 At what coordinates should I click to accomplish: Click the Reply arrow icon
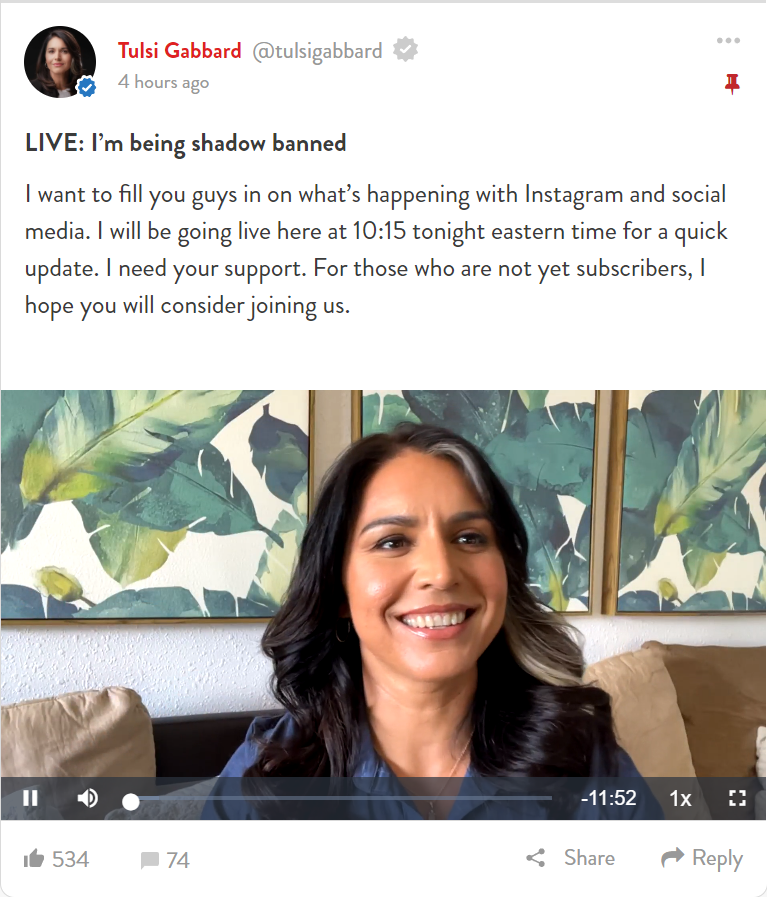672,856
